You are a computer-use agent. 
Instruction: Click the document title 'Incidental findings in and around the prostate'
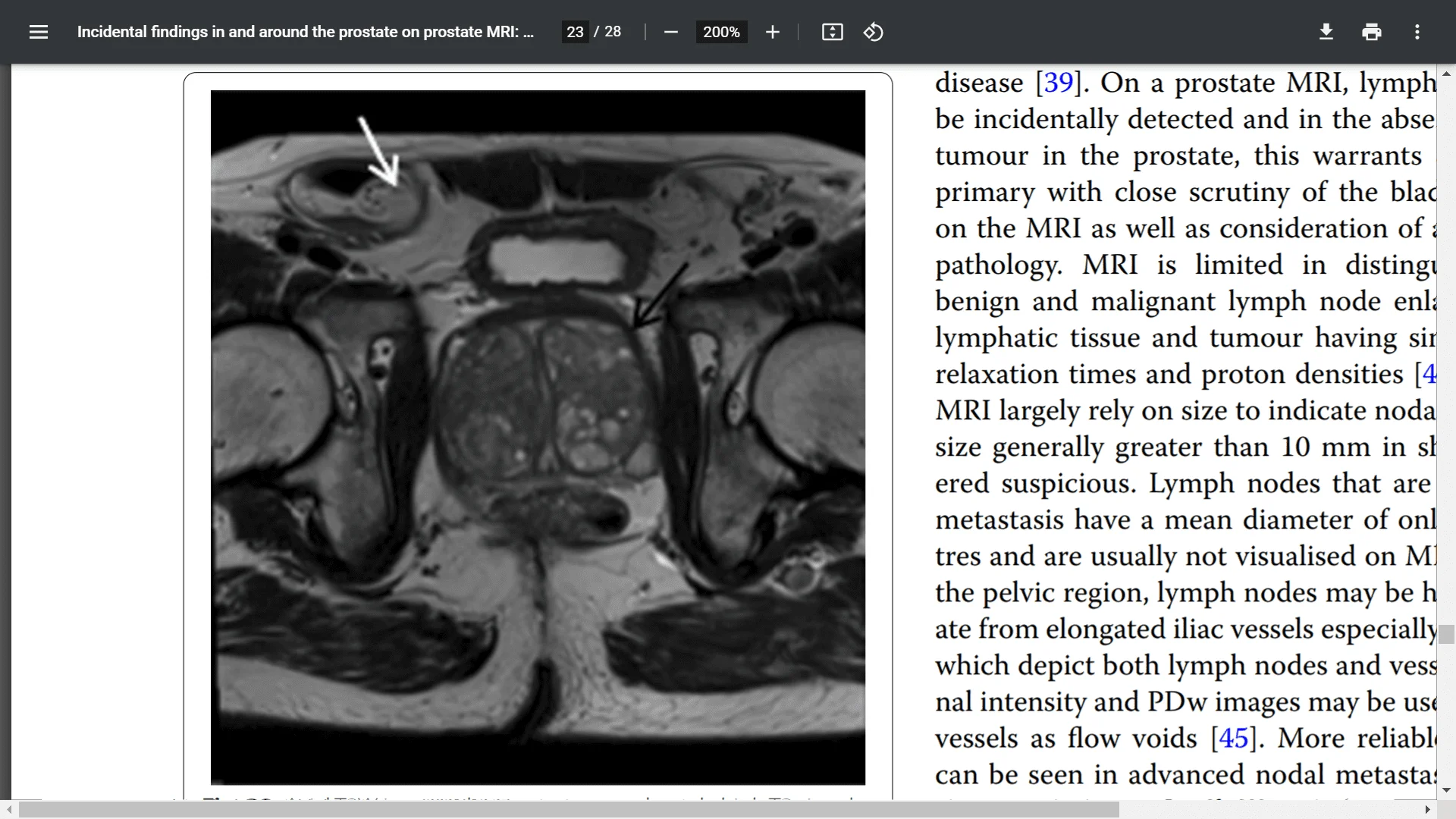click(x=305, y=32)
